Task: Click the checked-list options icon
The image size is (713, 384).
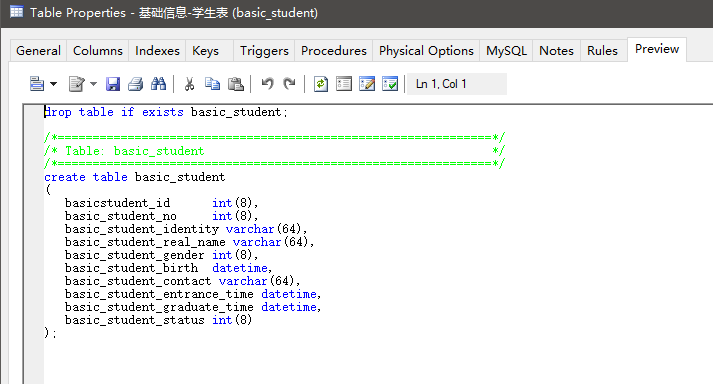Action: pos(390,84)
